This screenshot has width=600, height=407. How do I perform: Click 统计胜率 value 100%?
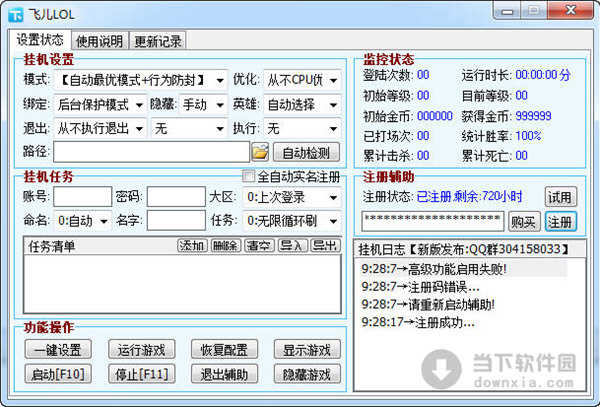pyautogui.click(x=528, y=136)
